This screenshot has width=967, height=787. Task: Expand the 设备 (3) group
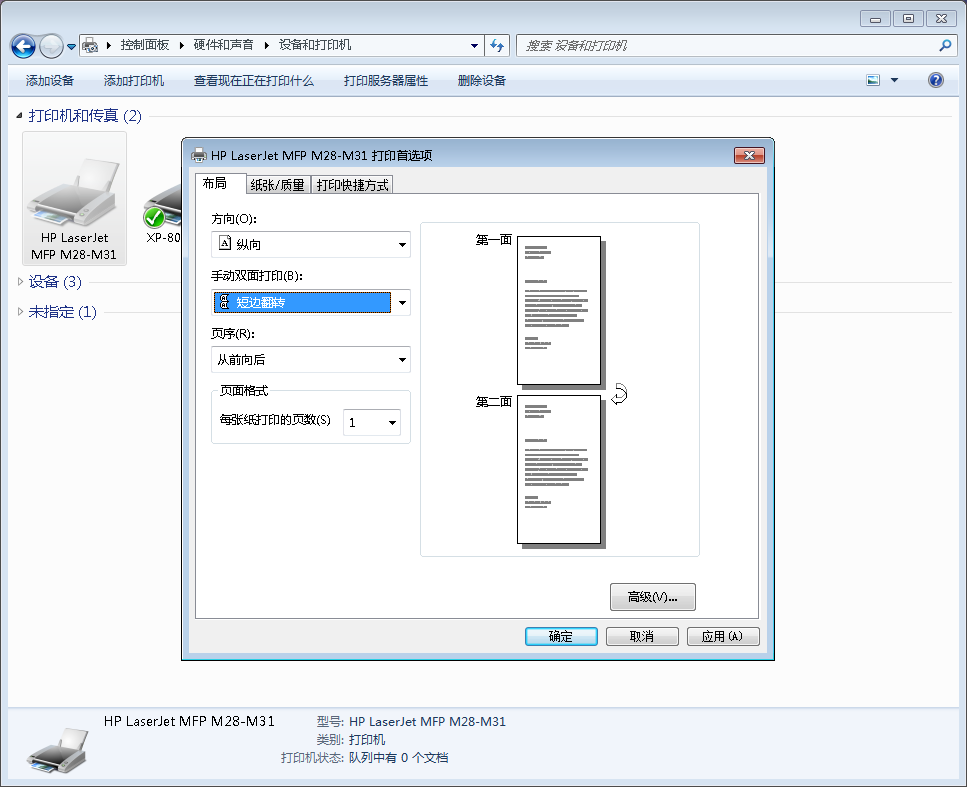pos(20,282)
